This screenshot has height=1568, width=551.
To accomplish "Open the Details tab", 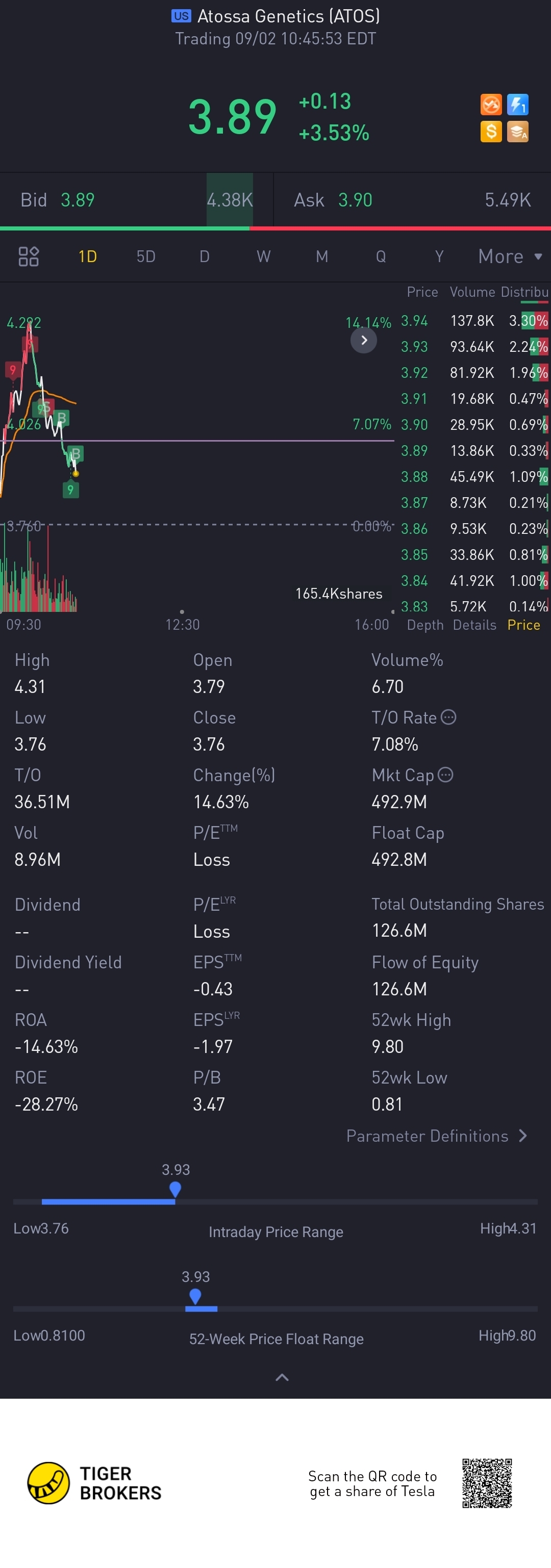I will tap(474, 625).
